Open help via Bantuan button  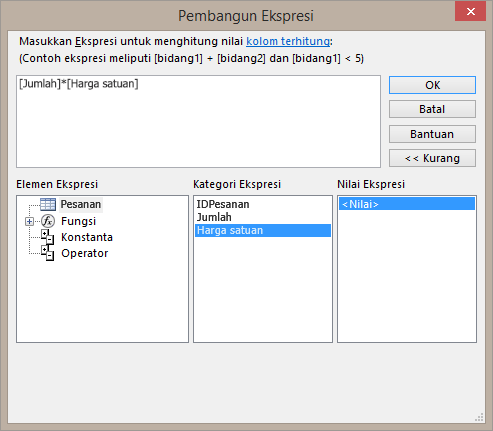coord(432,134)
